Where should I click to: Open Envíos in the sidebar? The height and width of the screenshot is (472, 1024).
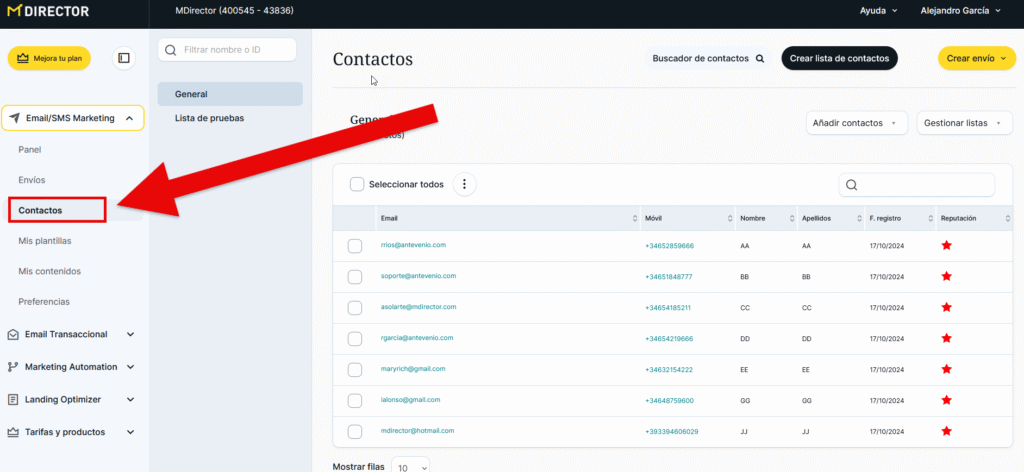(x=32, y=180)
